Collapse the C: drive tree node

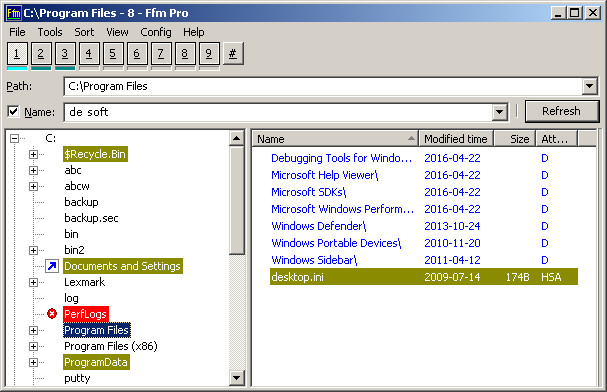(x=14, y=138)
